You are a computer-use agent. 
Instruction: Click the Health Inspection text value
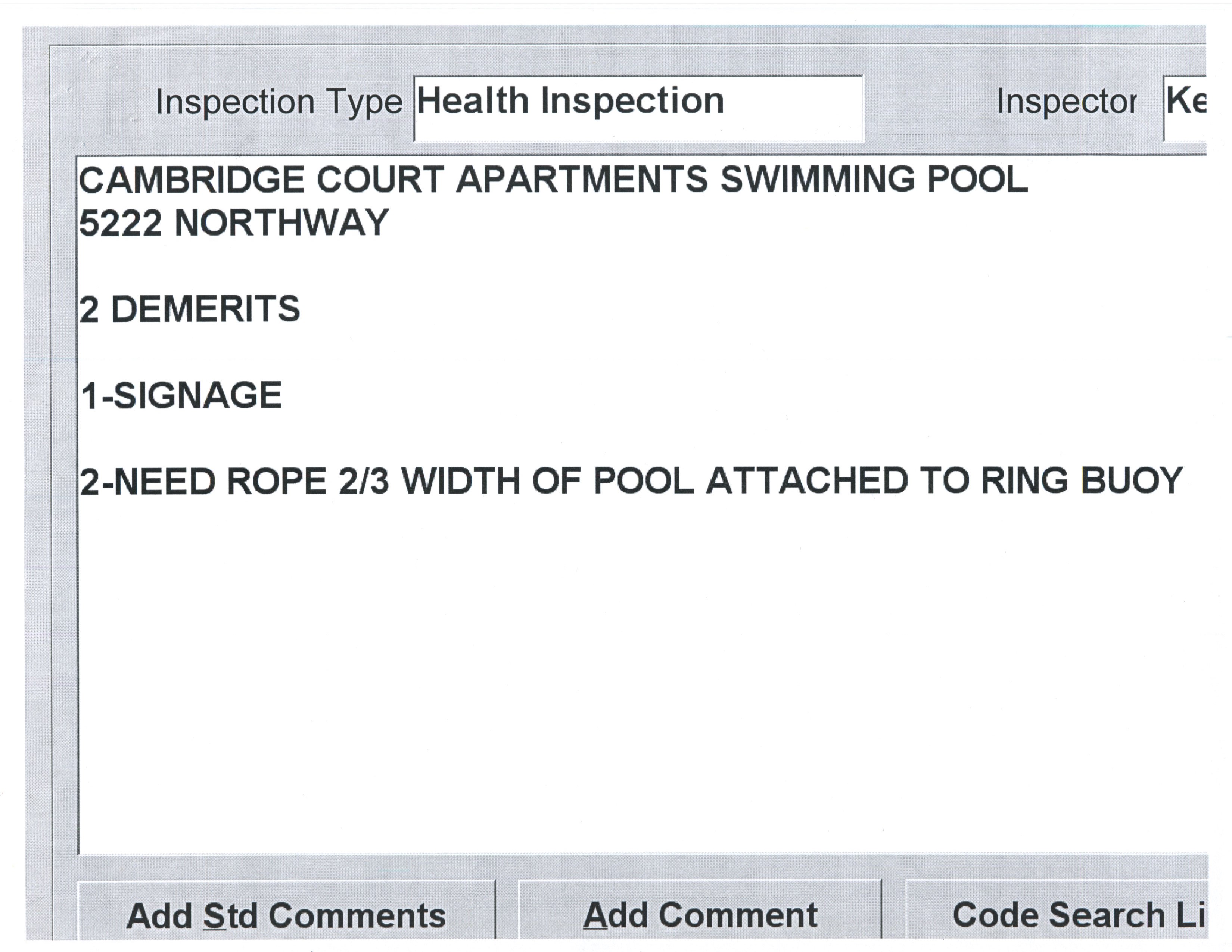(x=570, y=102)
